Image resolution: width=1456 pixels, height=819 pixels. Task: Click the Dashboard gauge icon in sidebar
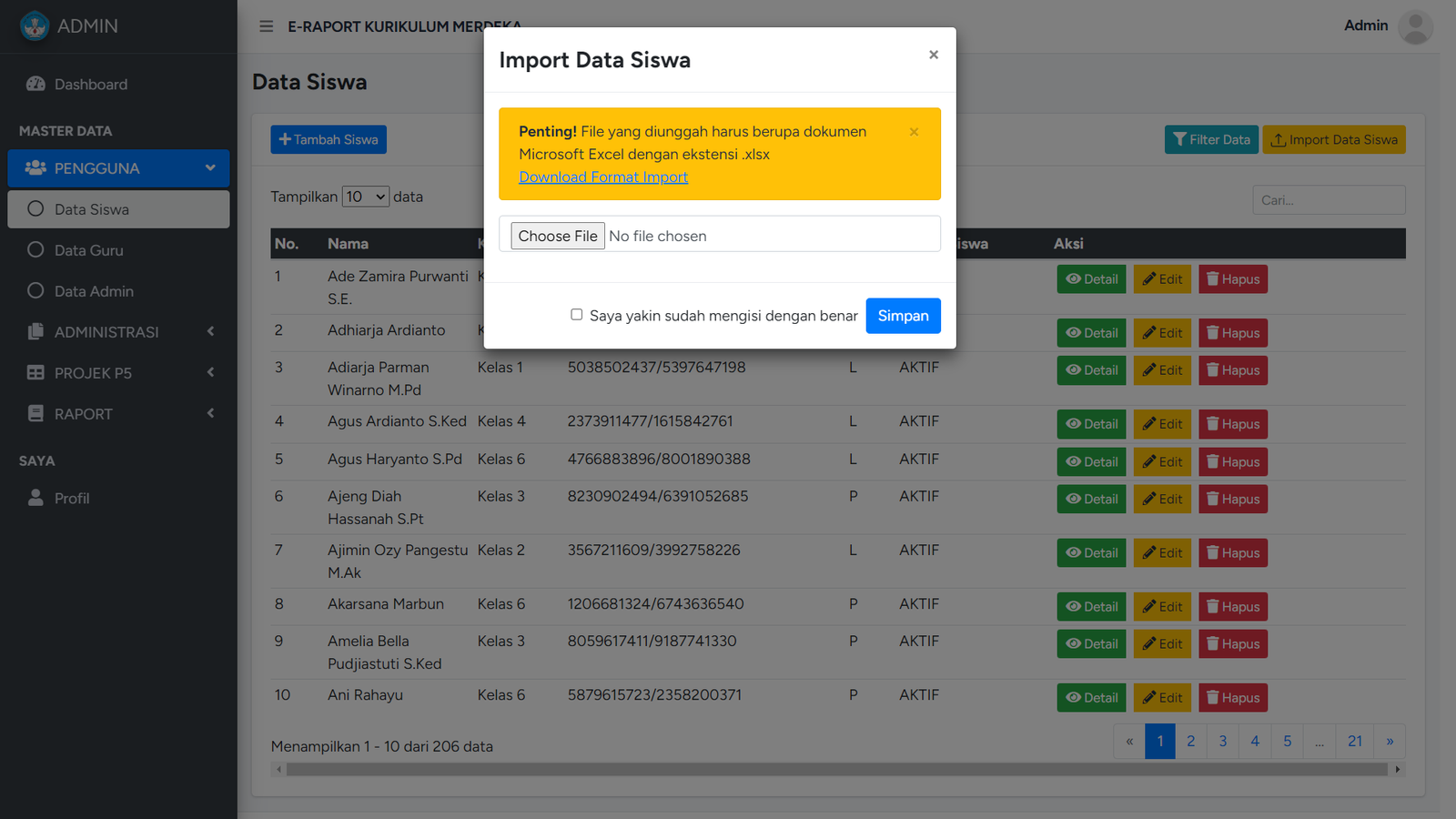tap(35, 84)
